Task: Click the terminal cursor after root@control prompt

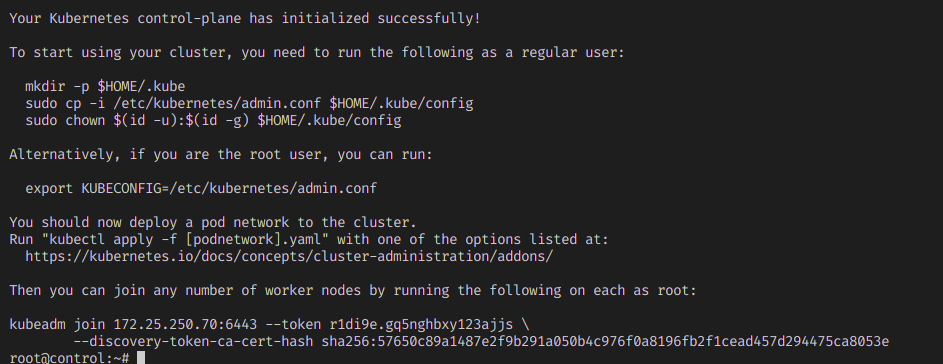Action: point(141,358)
